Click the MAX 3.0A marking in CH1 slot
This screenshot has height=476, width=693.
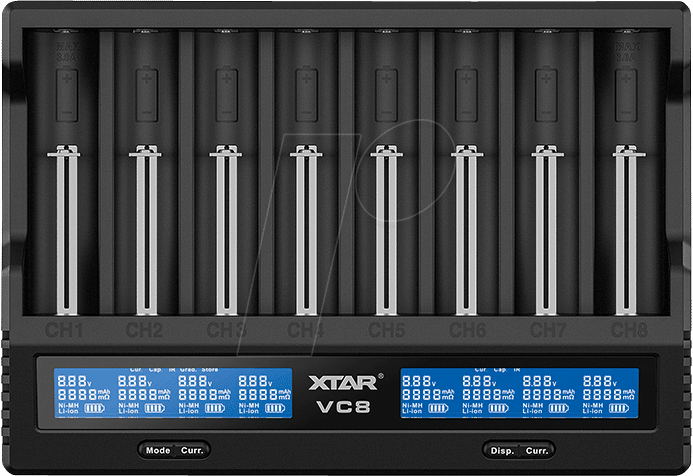pyautogui.click(x=68, y=52)
